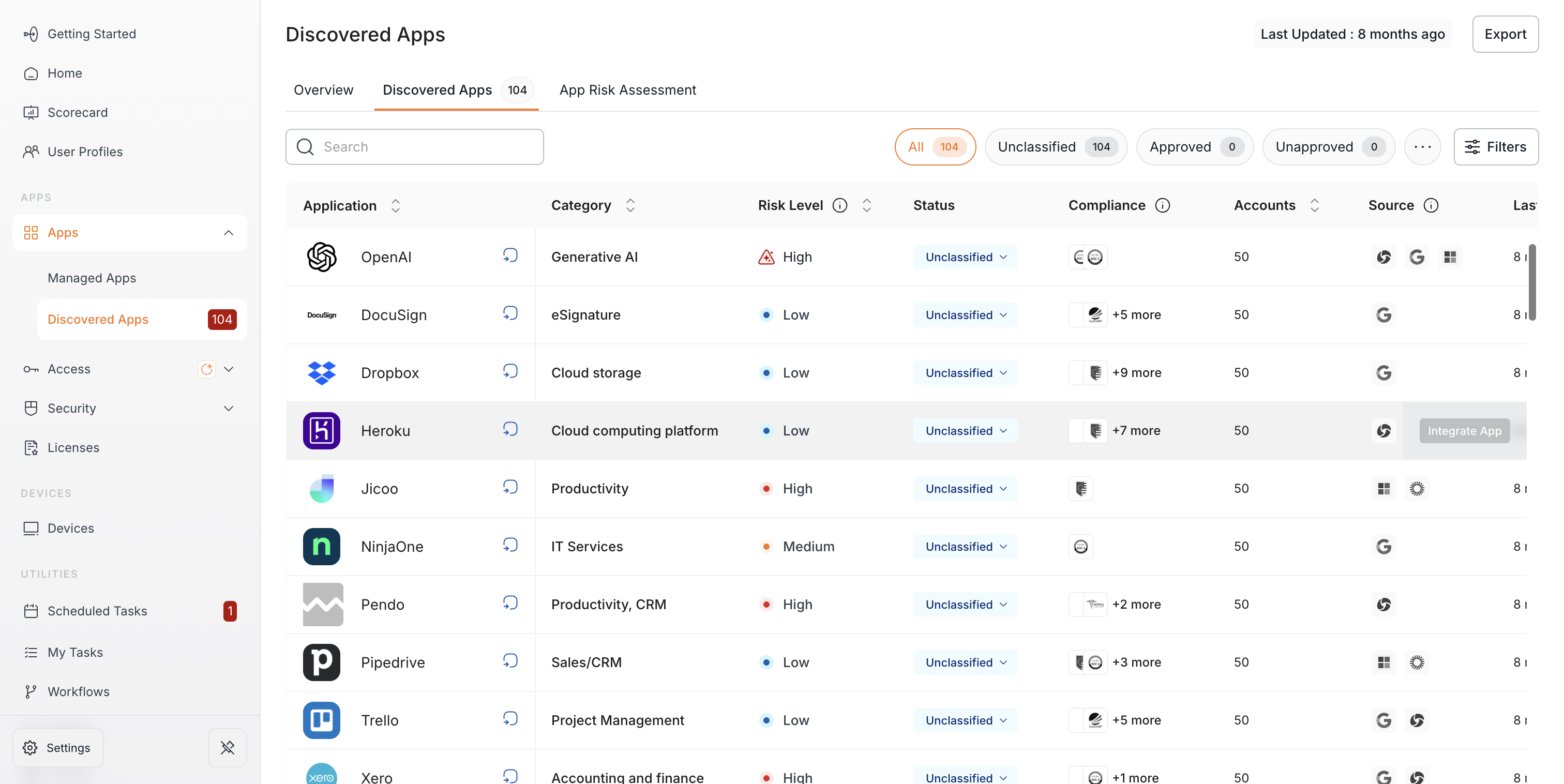This screenshot has height=784, width=1564.
Task: Click the Dropbox logo icon
Action: tap(322, 373)
